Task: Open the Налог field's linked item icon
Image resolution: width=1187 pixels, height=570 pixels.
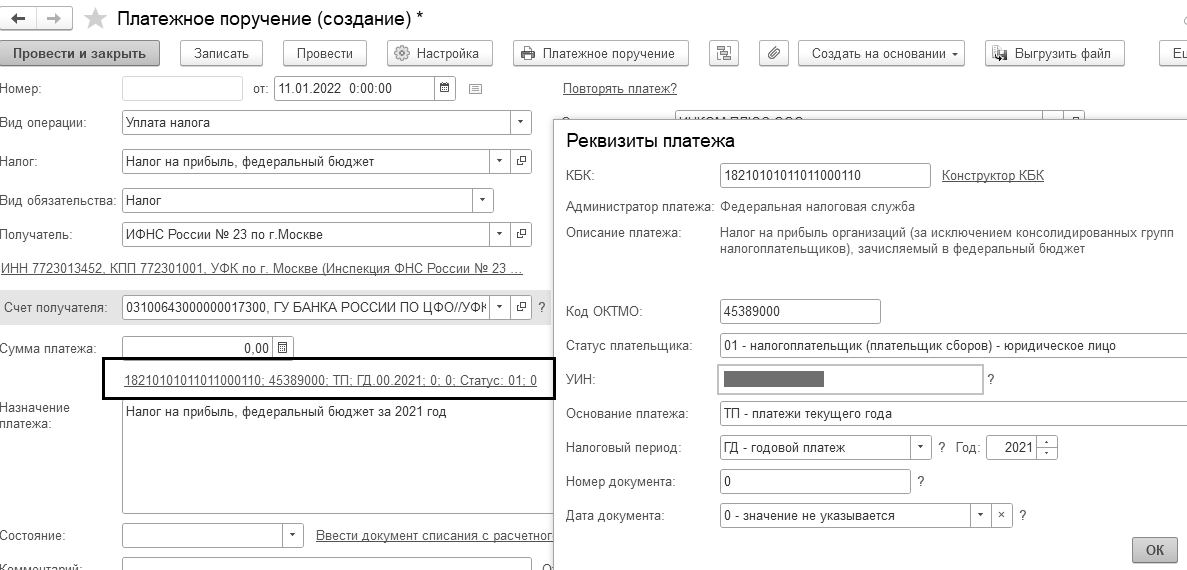Action: 521,160
